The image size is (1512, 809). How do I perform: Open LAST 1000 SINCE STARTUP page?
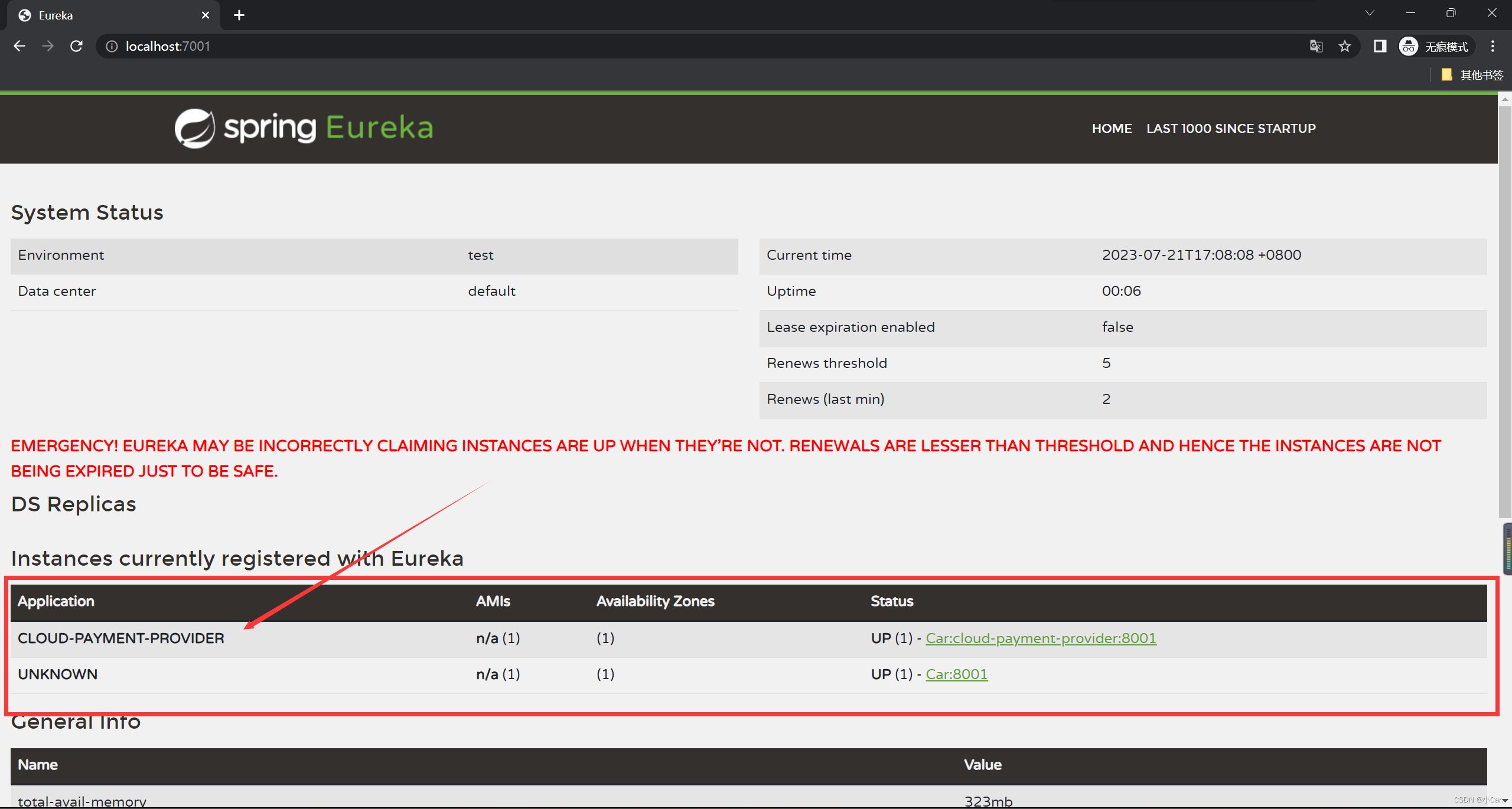[1231, 128]
